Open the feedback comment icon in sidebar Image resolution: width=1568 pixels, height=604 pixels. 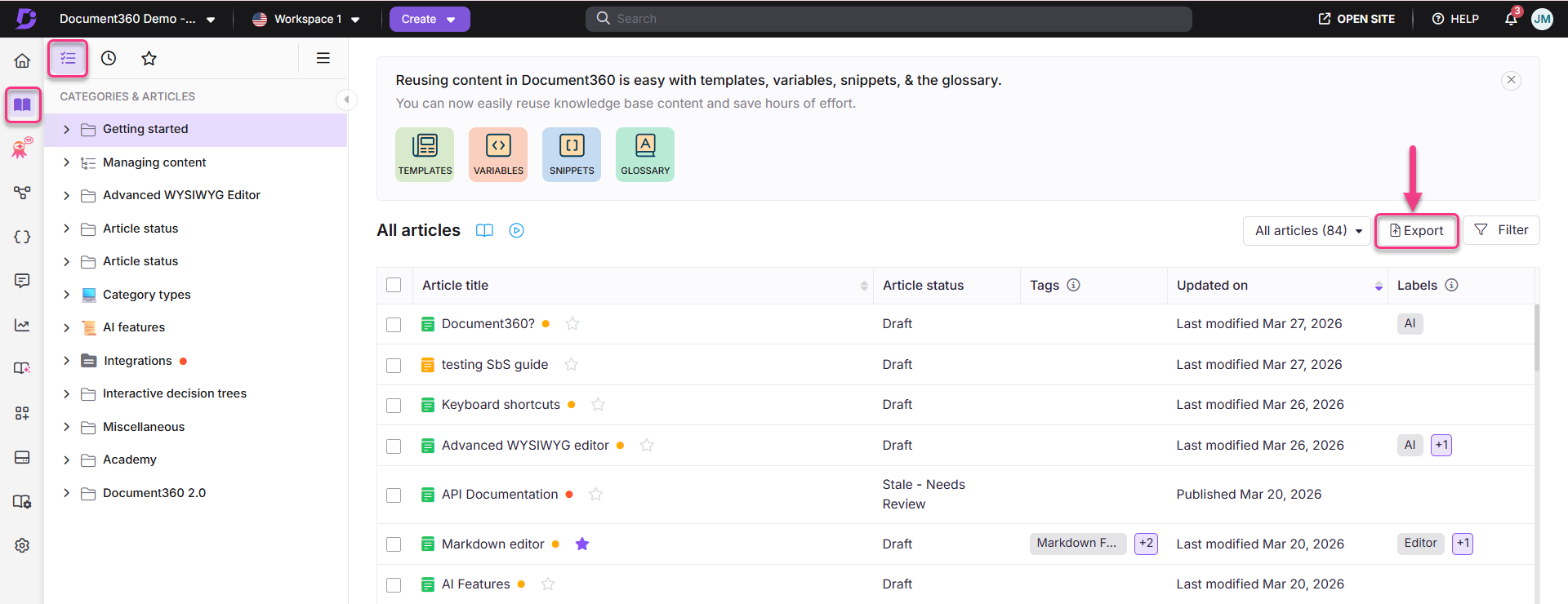(x=22, y=281)
